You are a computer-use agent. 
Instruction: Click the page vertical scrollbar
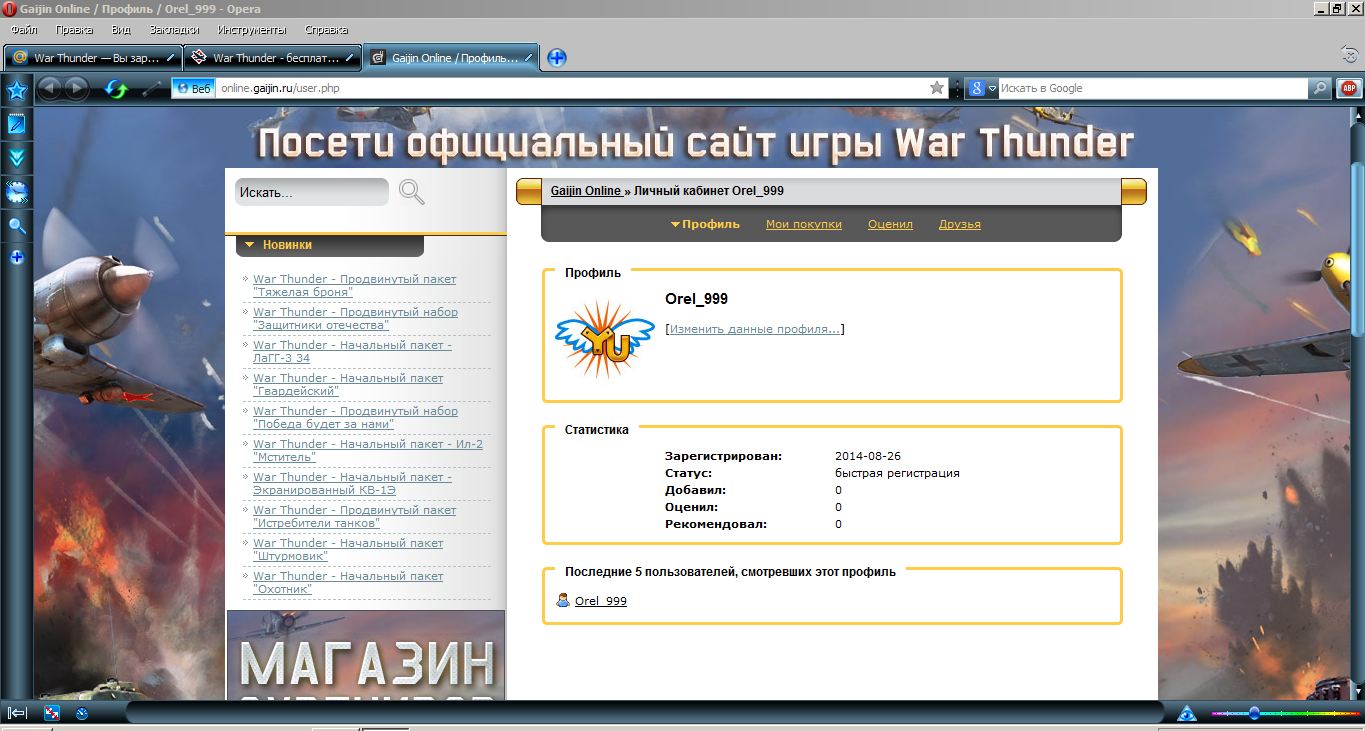1357,403
